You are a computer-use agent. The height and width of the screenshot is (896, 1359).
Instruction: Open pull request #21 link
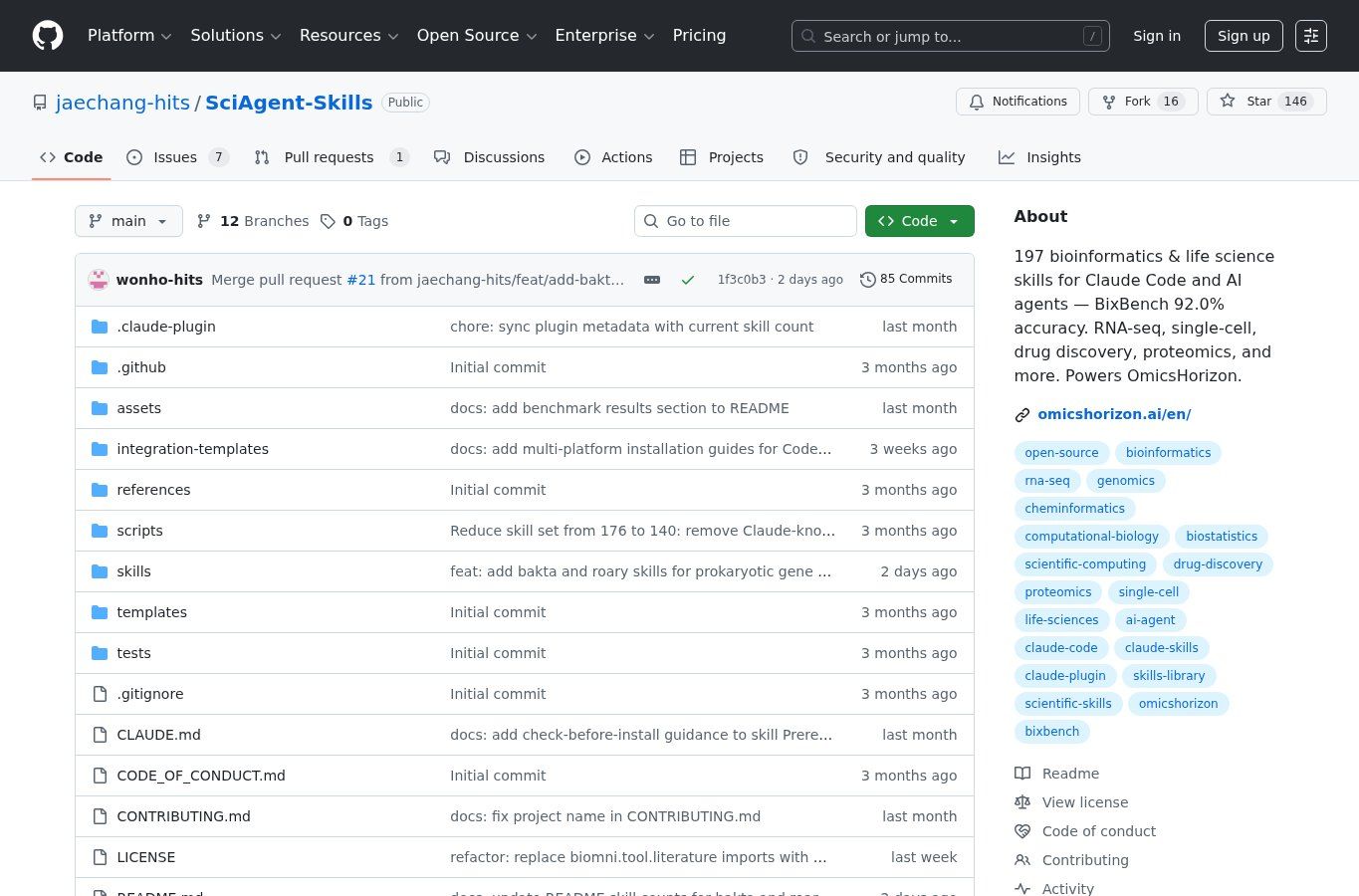pos(360,280)
